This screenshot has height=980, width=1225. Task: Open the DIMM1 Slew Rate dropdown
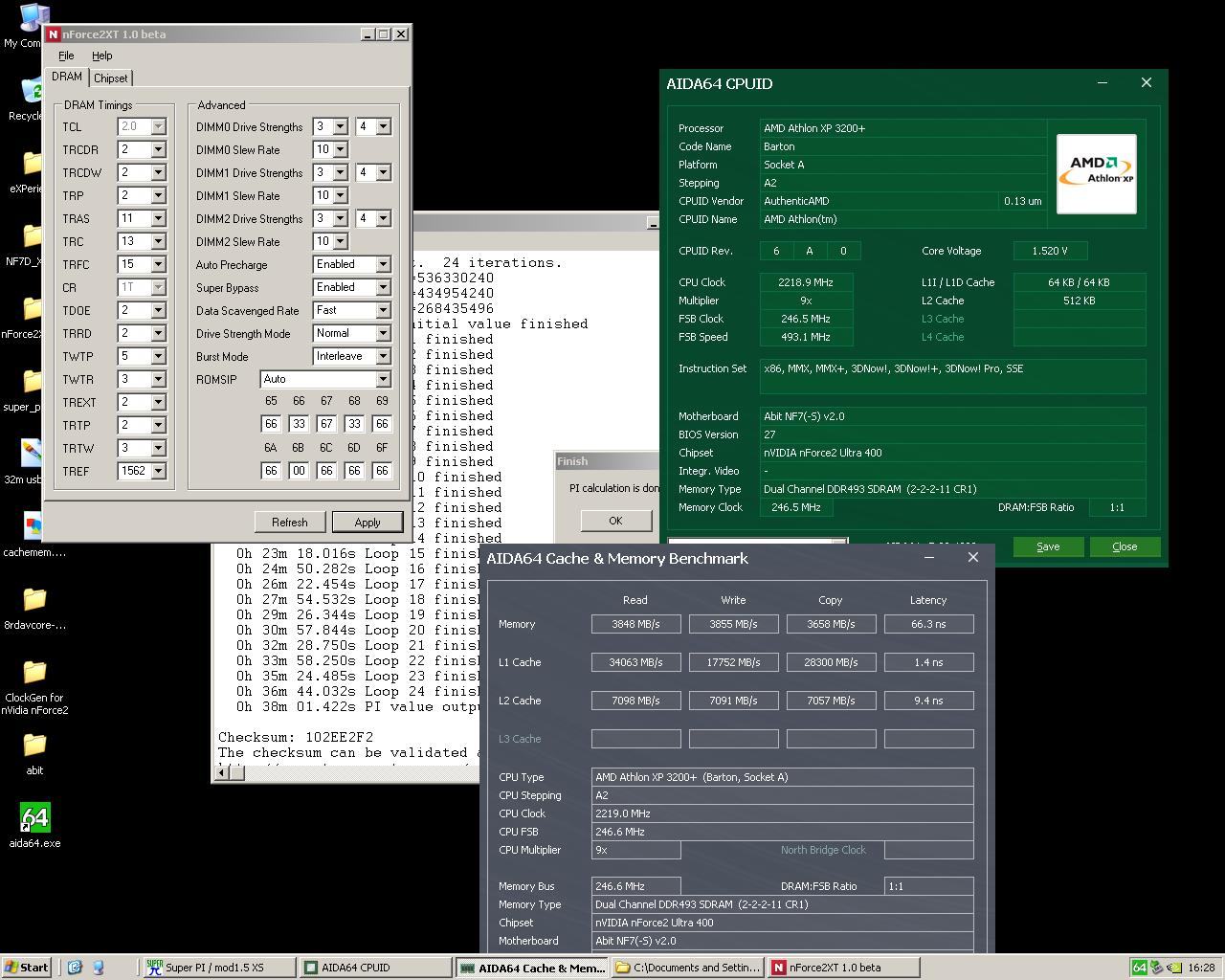[x=340, y=195]
